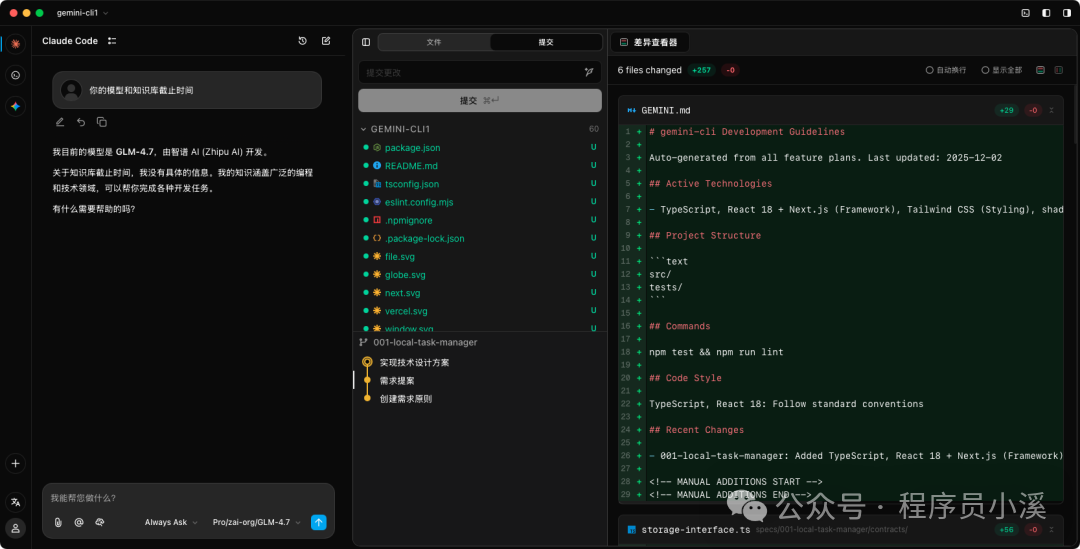Collapse the storage-interface.ts diff block

point(1051,530)
